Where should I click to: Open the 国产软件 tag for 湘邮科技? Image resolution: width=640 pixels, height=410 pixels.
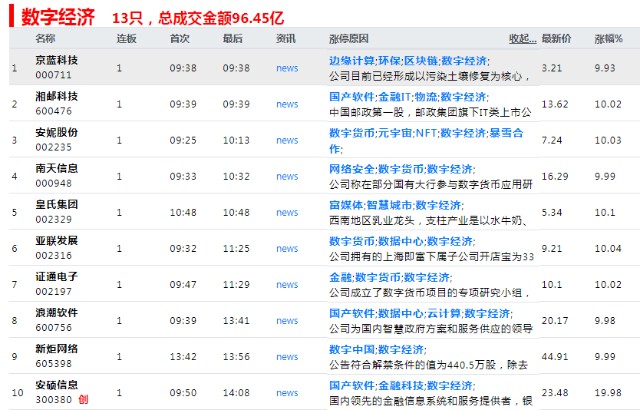(351, 97)
